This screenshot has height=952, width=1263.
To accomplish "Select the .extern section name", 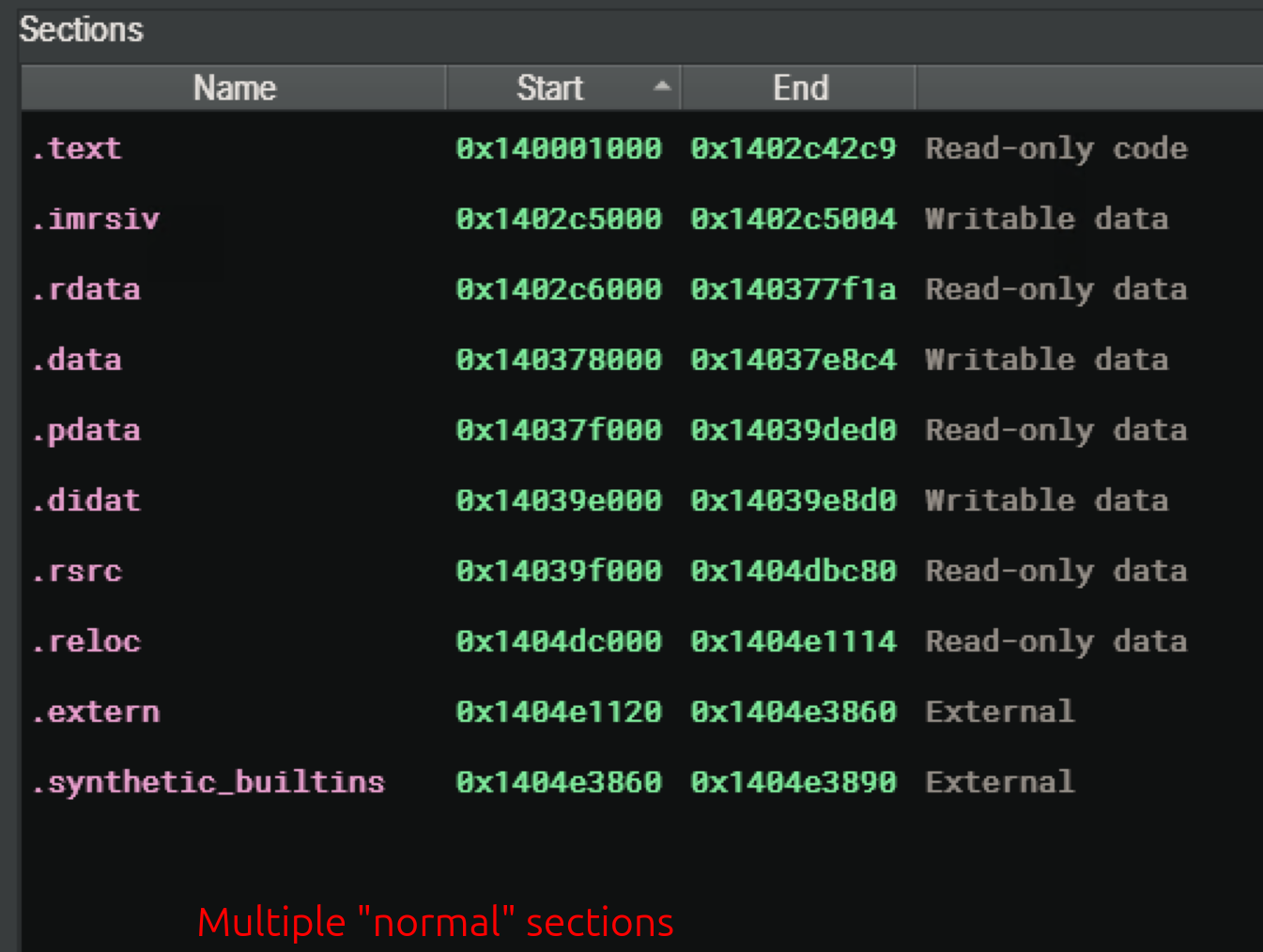I will (96, 712).
